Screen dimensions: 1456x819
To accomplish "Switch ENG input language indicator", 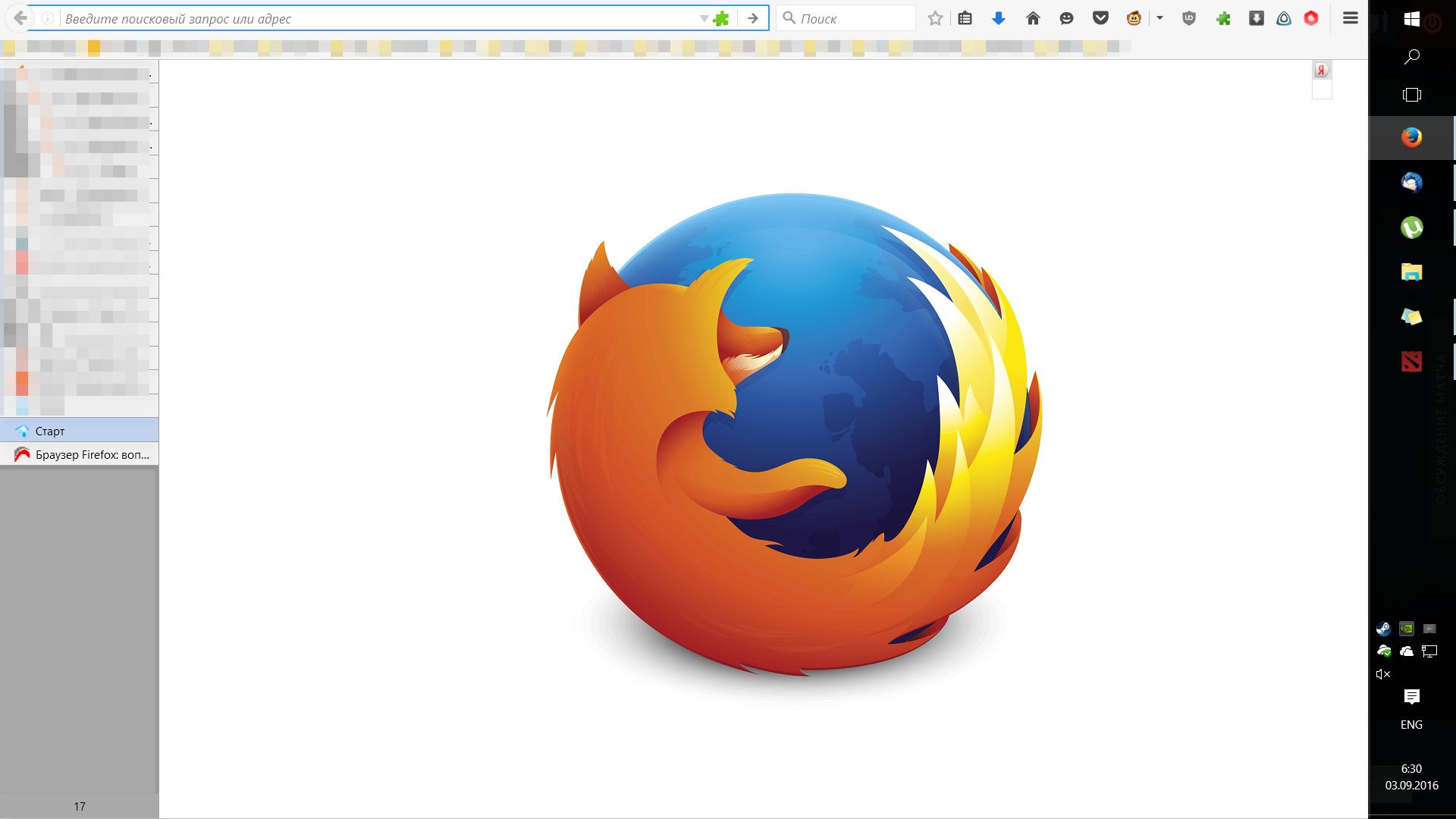I will click(x=1411, y=725).
